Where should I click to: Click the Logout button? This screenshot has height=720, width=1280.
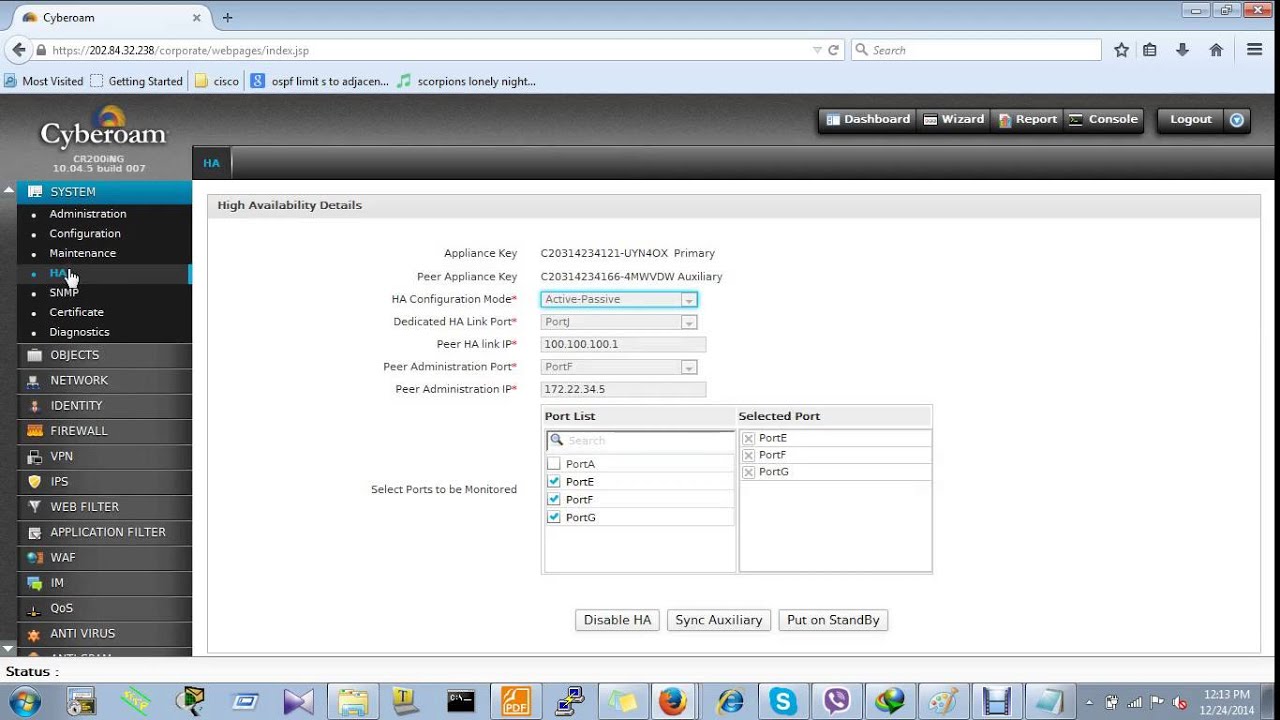[1190, 120]
